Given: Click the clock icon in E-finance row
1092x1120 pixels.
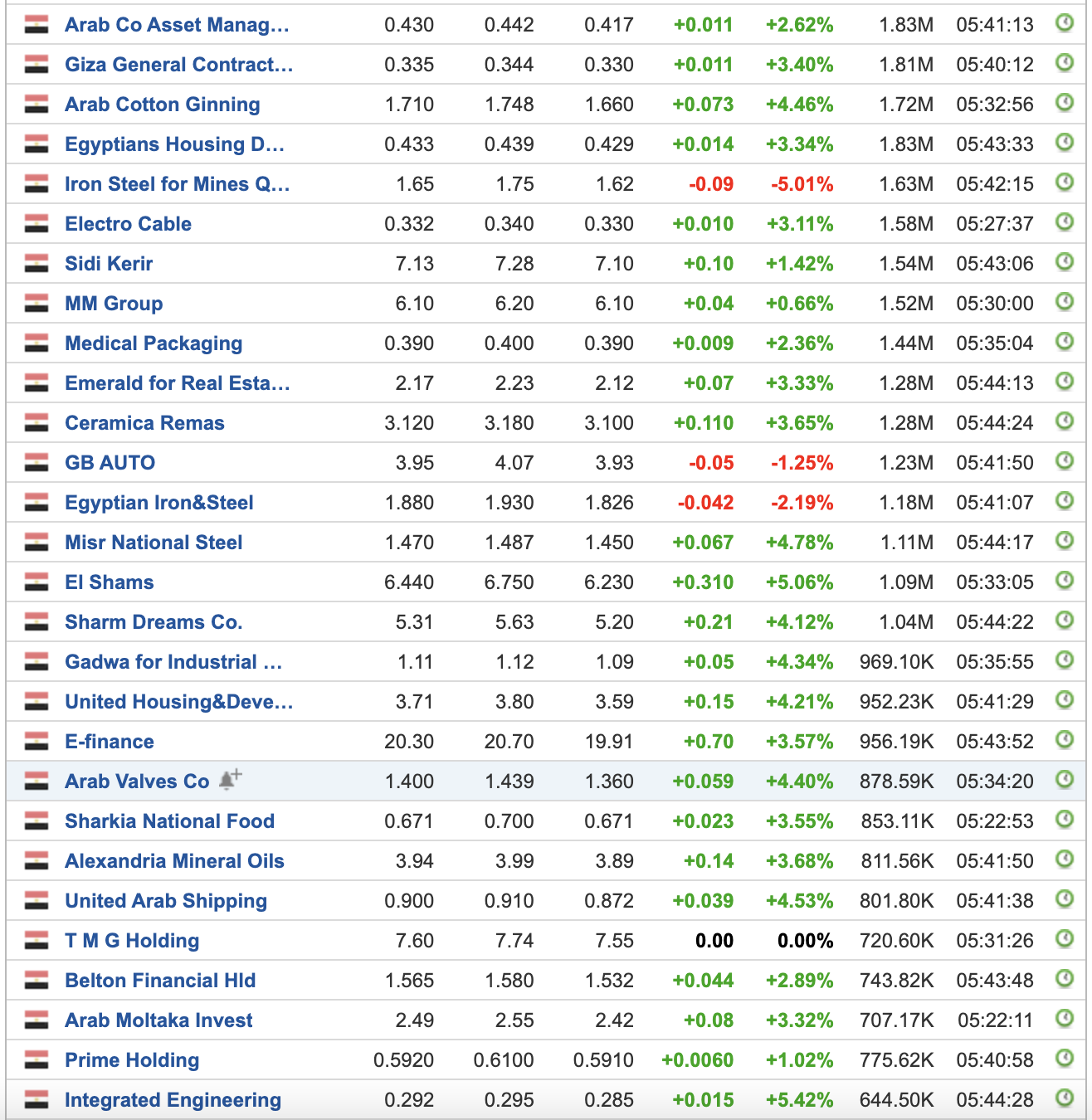Looking at the screenshot, I should click(x=1065, y=740).
